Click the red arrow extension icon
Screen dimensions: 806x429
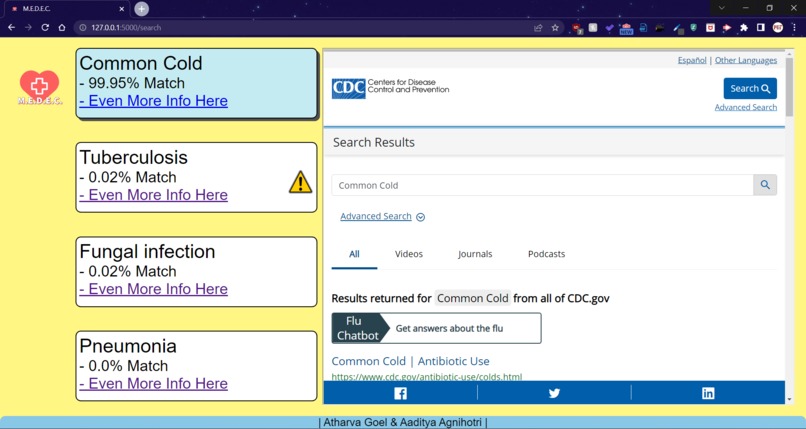point(727,28)
